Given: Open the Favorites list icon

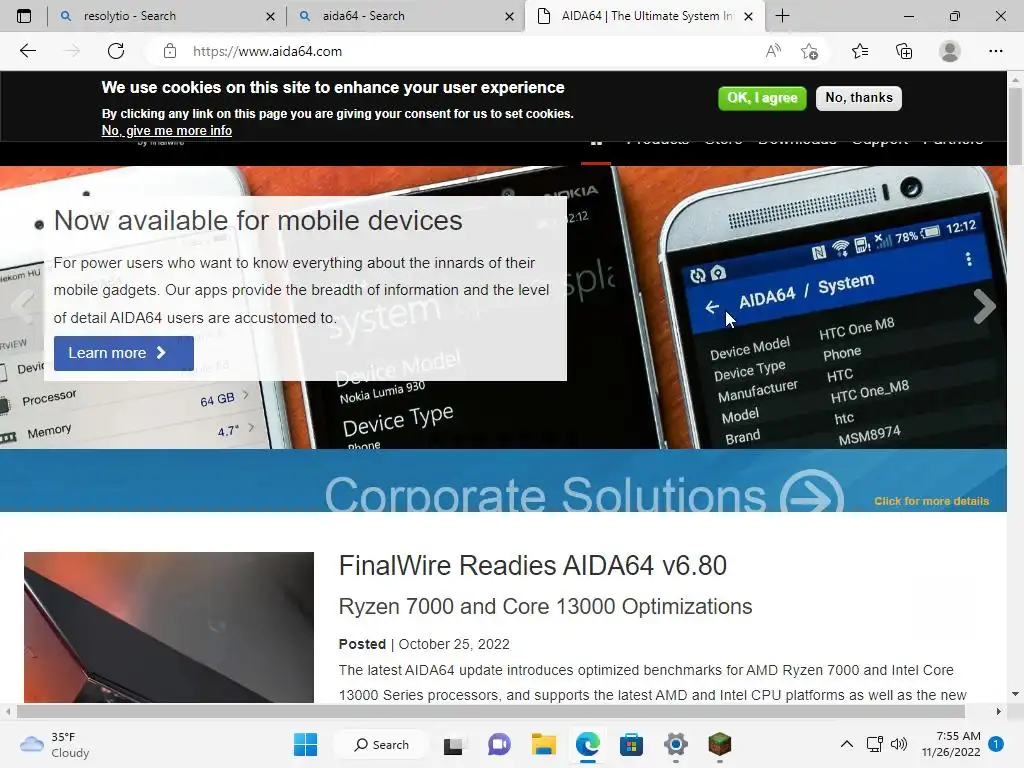Looking at the screenshot, I should pyautogui.click(x=860, y=51).
